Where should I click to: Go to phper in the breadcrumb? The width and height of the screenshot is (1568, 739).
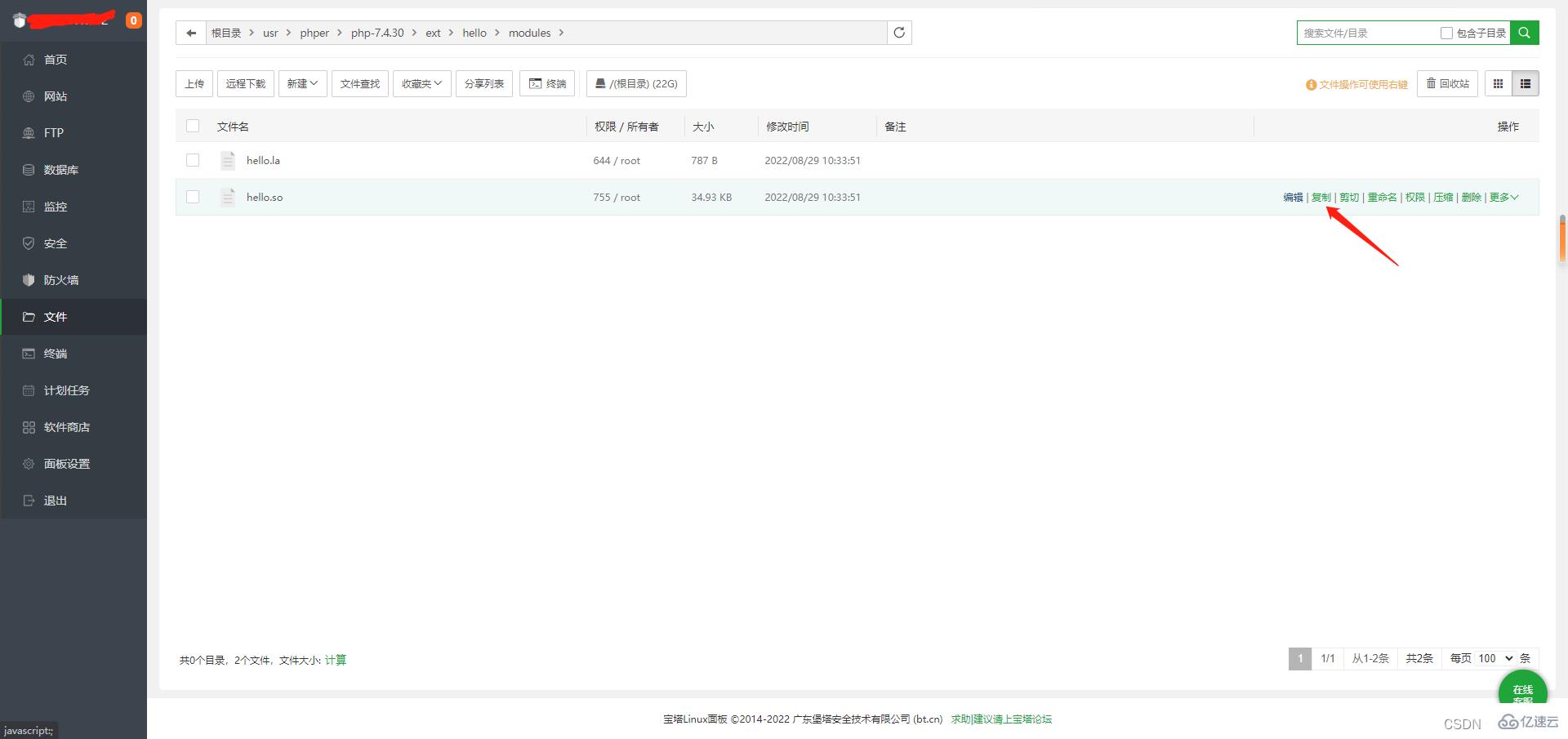[x=314, y=33]
